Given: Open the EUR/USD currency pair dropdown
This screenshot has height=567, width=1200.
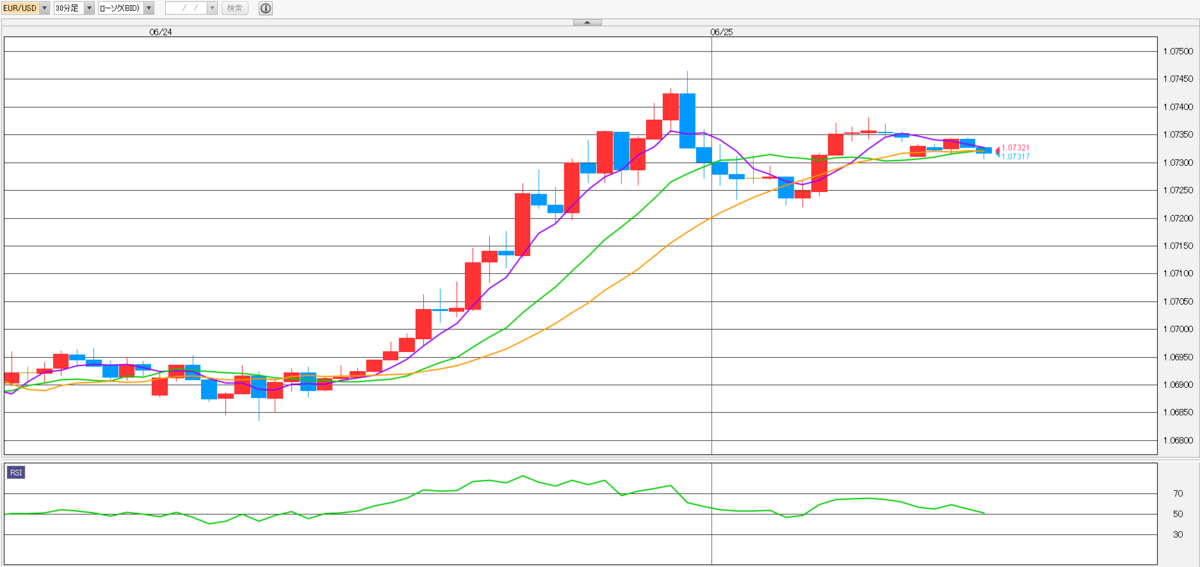Looking at the screenshot, I should pos(44,8).
